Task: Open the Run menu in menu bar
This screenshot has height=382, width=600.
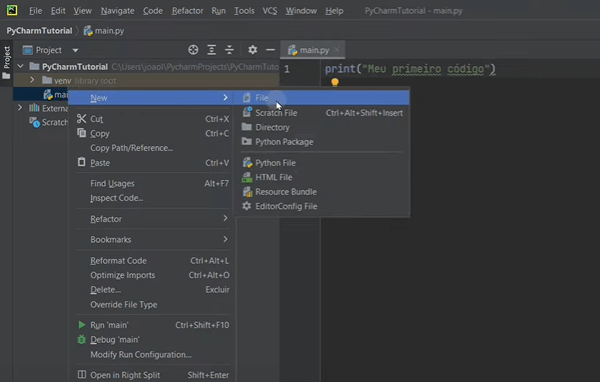Action: [218, 11]
